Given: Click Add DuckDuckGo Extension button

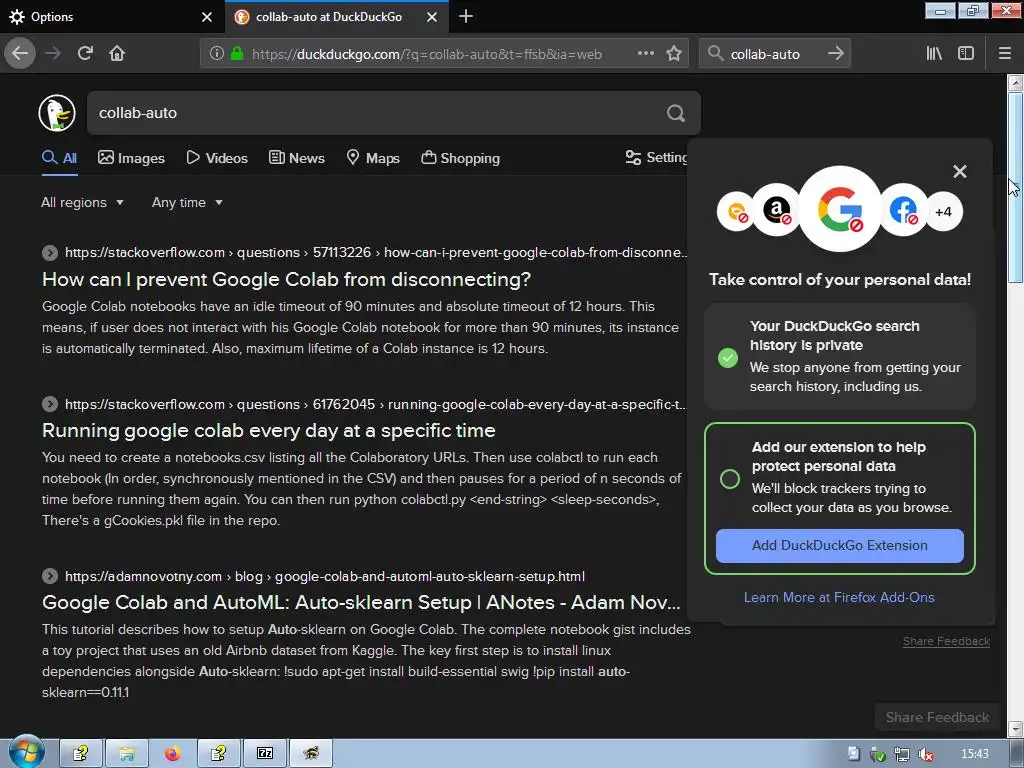Looking at the screenshot, I should tap(839, 545).
